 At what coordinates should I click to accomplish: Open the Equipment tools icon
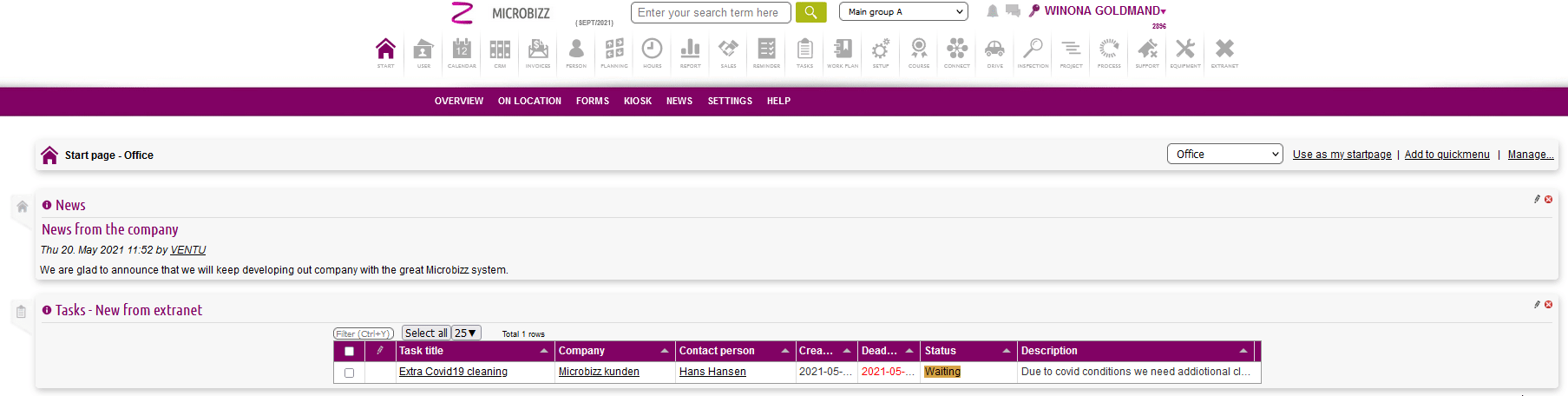[x=1185, y=51]
